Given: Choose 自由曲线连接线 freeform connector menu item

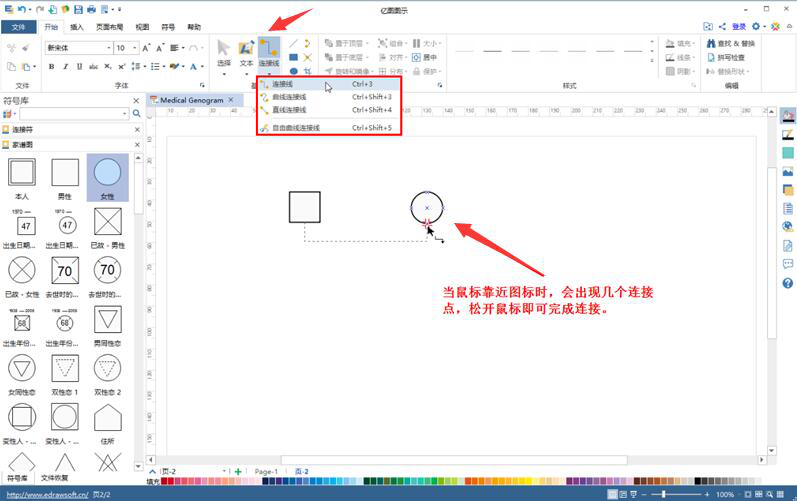Looking at the screenshot, I should 329,128.
